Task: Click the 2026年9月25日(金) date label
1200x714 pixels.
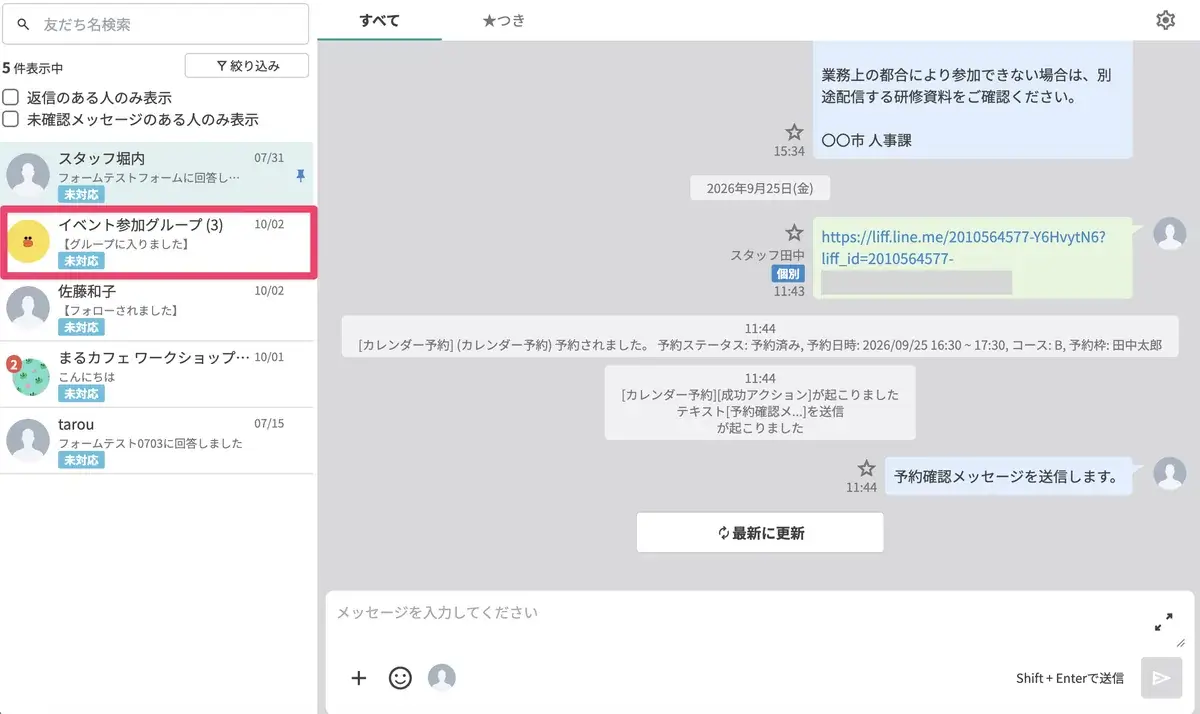Action: tap(760, 187)
